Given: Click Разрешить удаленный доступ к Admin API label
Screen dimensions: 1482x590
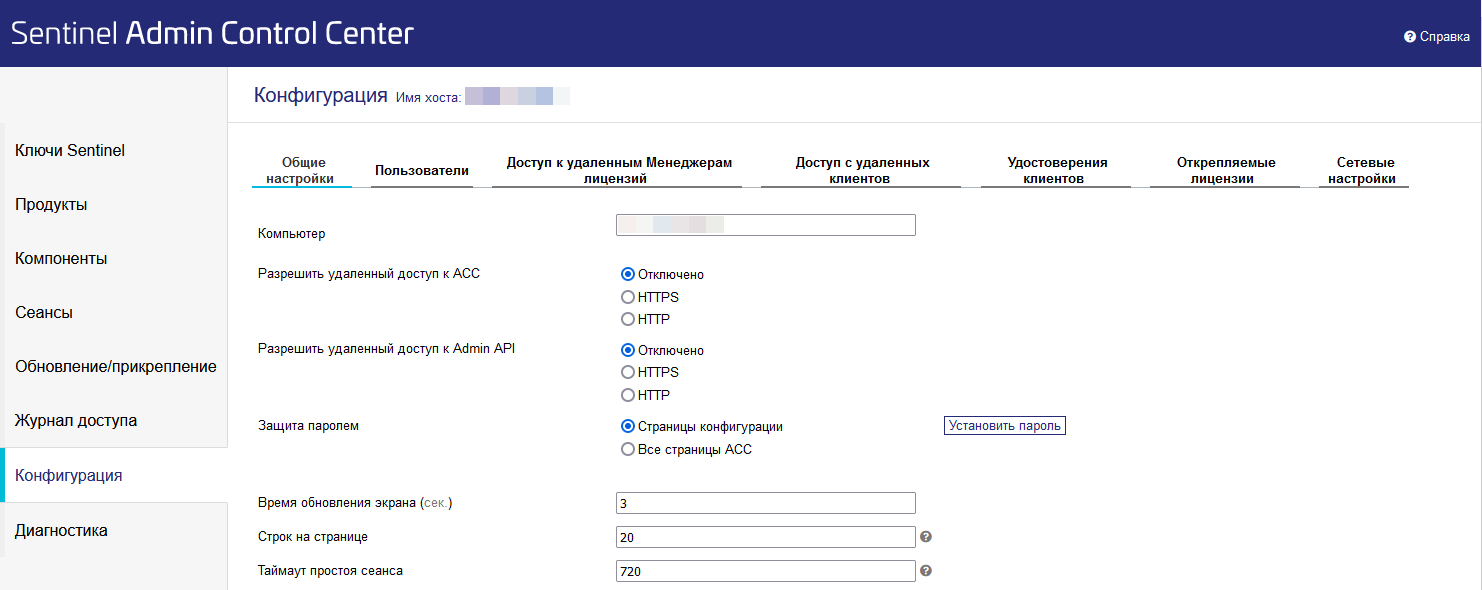Looking at the screenshot, I should click(386, 349).
